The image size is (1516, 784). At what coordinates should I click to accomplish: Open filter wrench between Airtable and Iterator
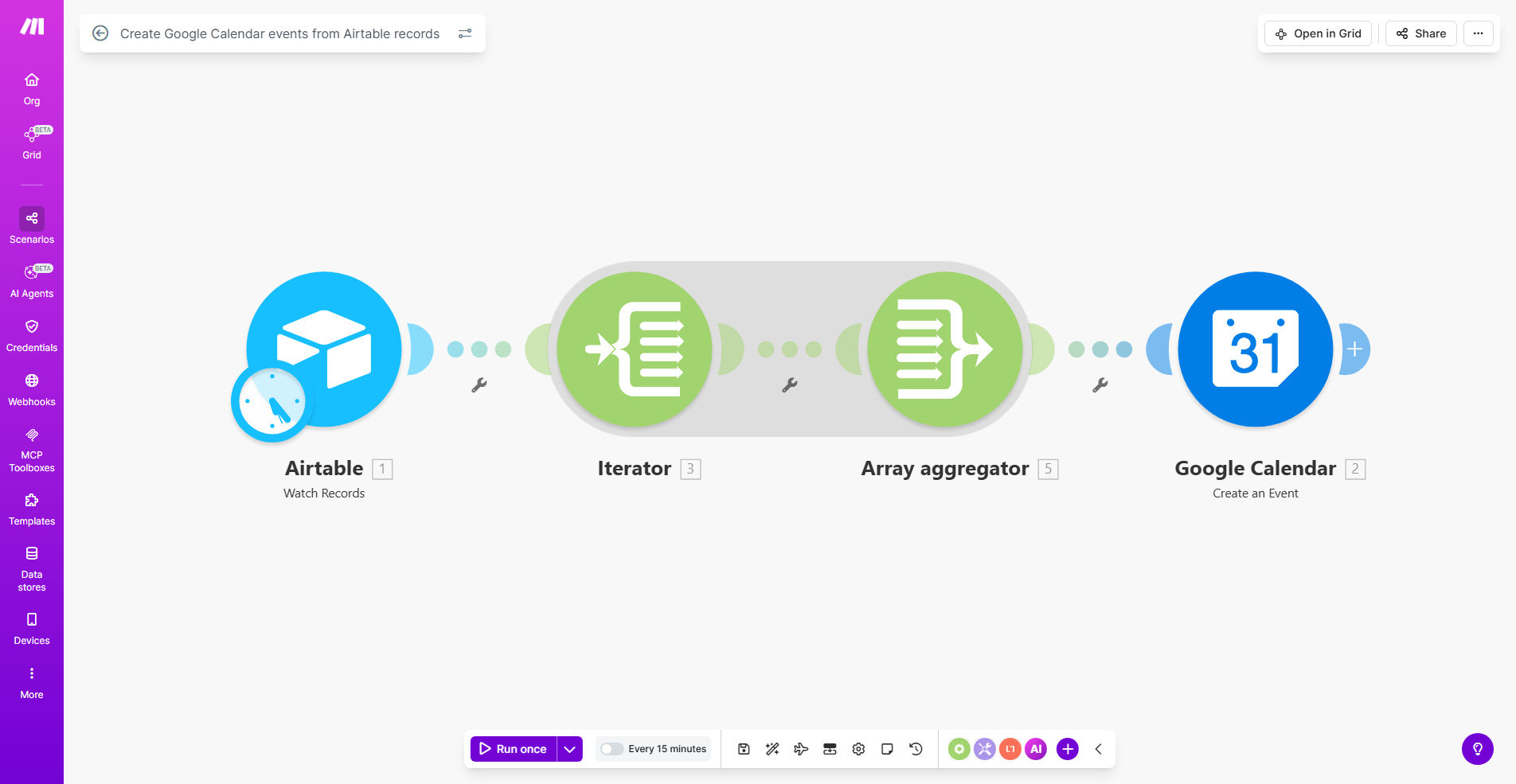(479, 385)
